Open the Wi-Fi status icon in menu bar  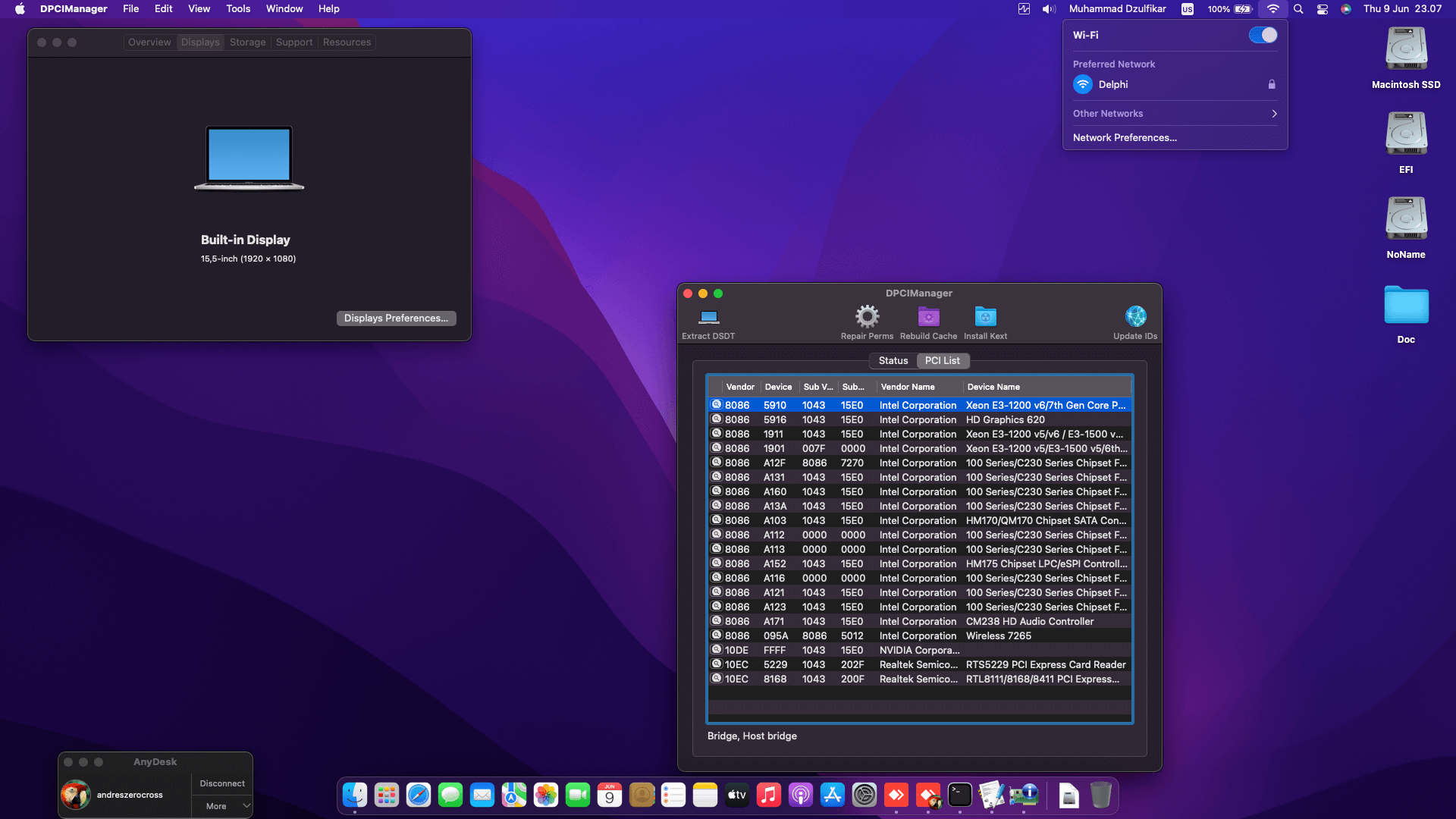pyautogui.click(x=1272, y=9)
